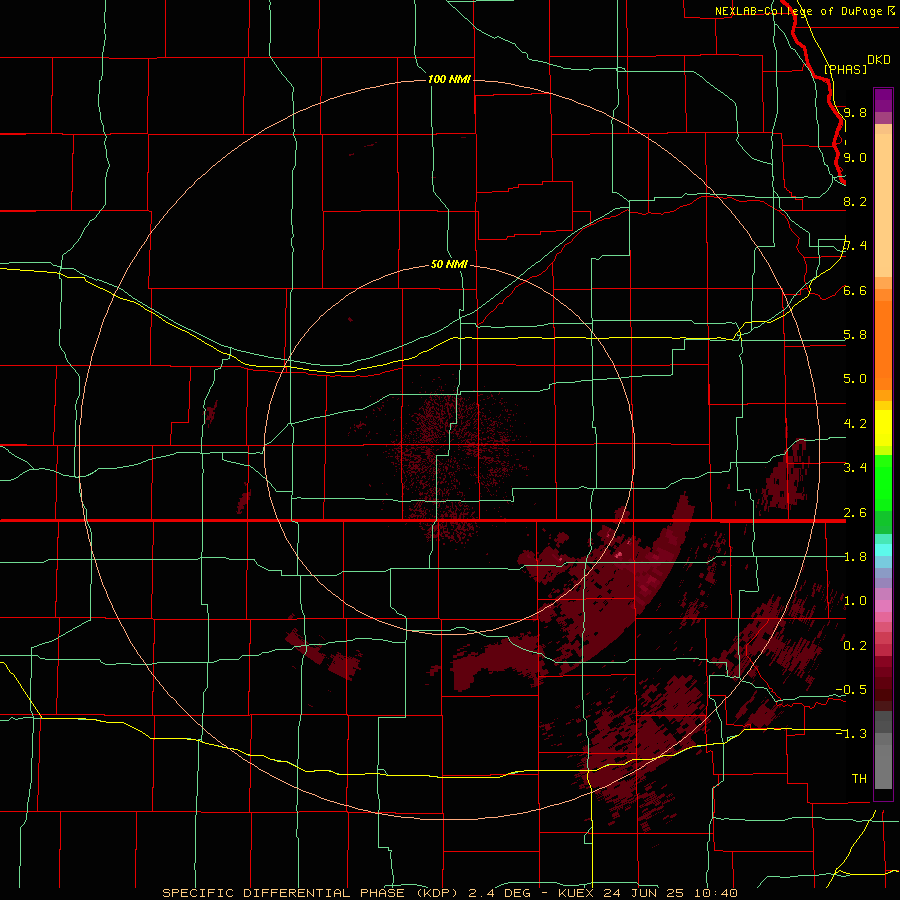Click the orange segment of the color bar

click(883, 344)
